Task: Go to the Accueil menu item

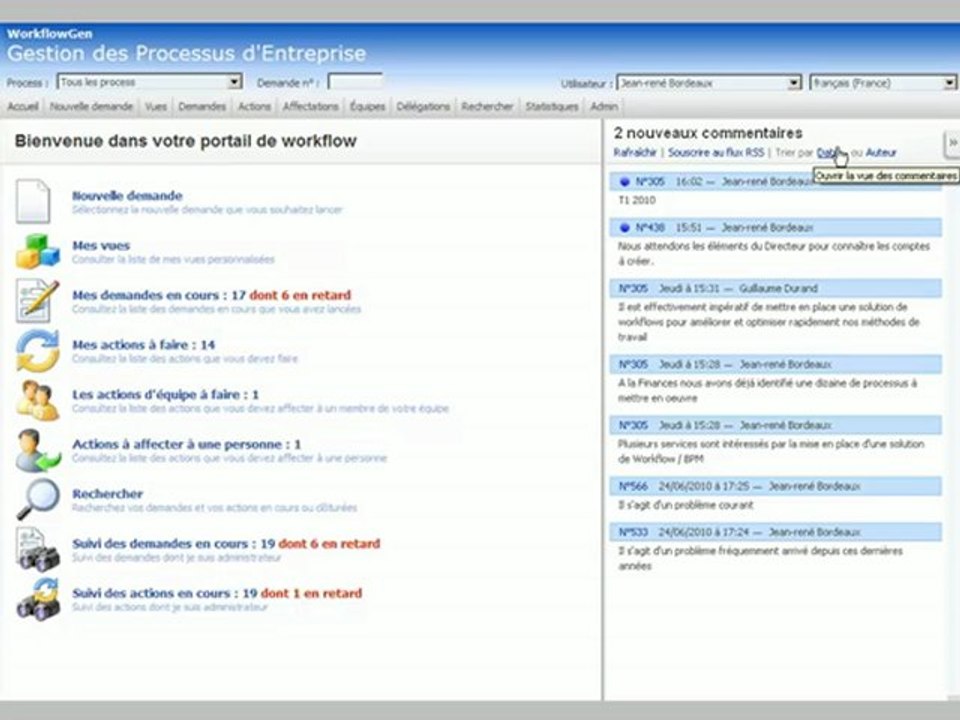Action: (23, 107)
